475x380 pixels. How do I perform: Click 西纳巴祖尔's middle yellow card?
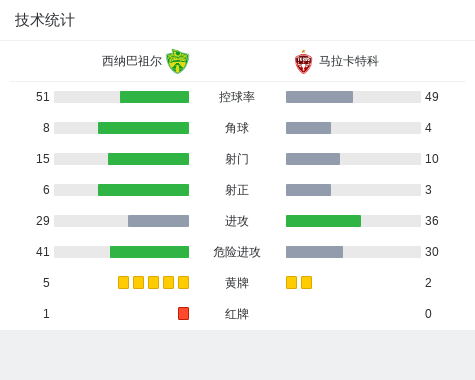click(x=153, y=282)
